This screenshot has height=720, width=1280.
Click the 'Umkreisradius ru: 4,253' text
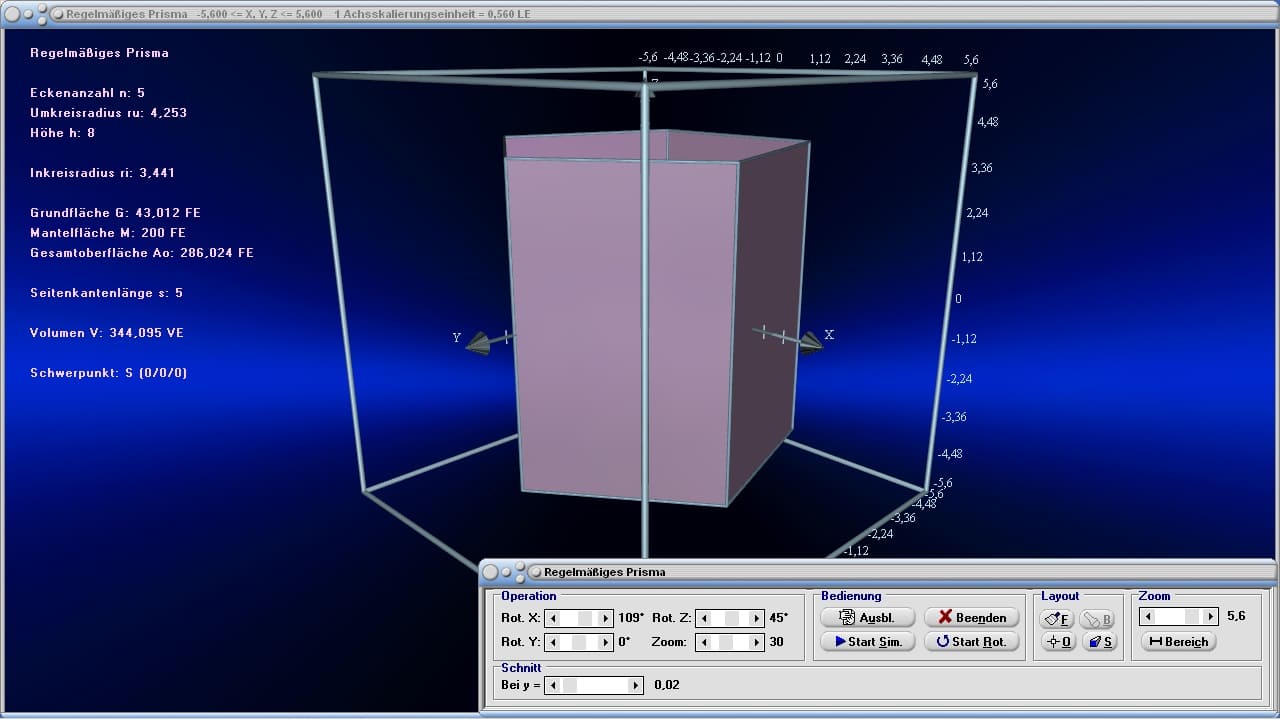tap(108, 113)
